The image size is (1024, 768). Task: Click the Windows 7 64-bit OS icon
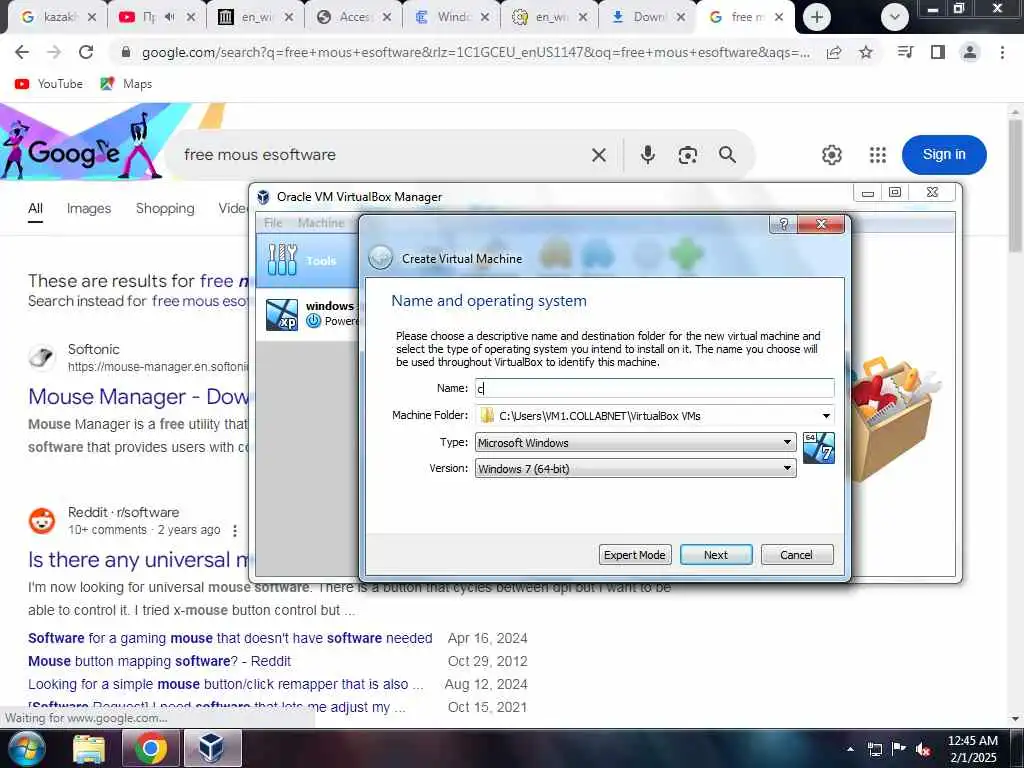click(818, 448)
